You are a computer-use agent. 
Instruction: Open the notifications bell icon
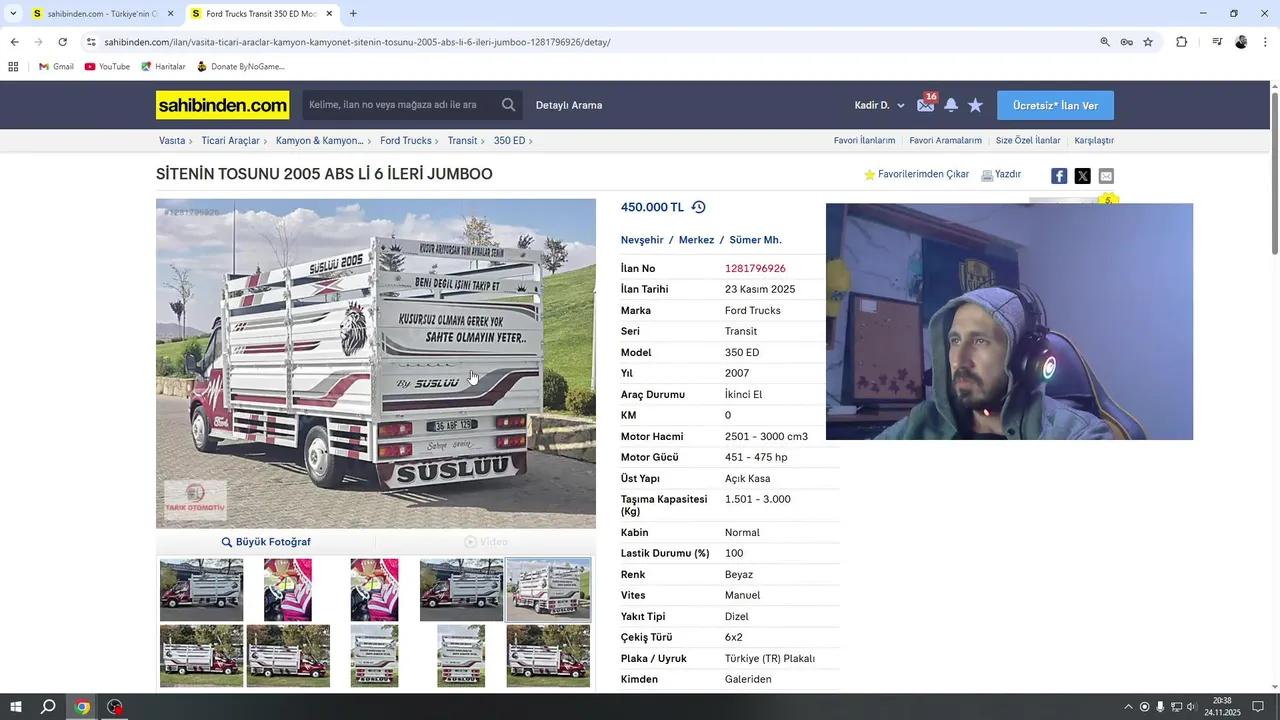point(951,105)
